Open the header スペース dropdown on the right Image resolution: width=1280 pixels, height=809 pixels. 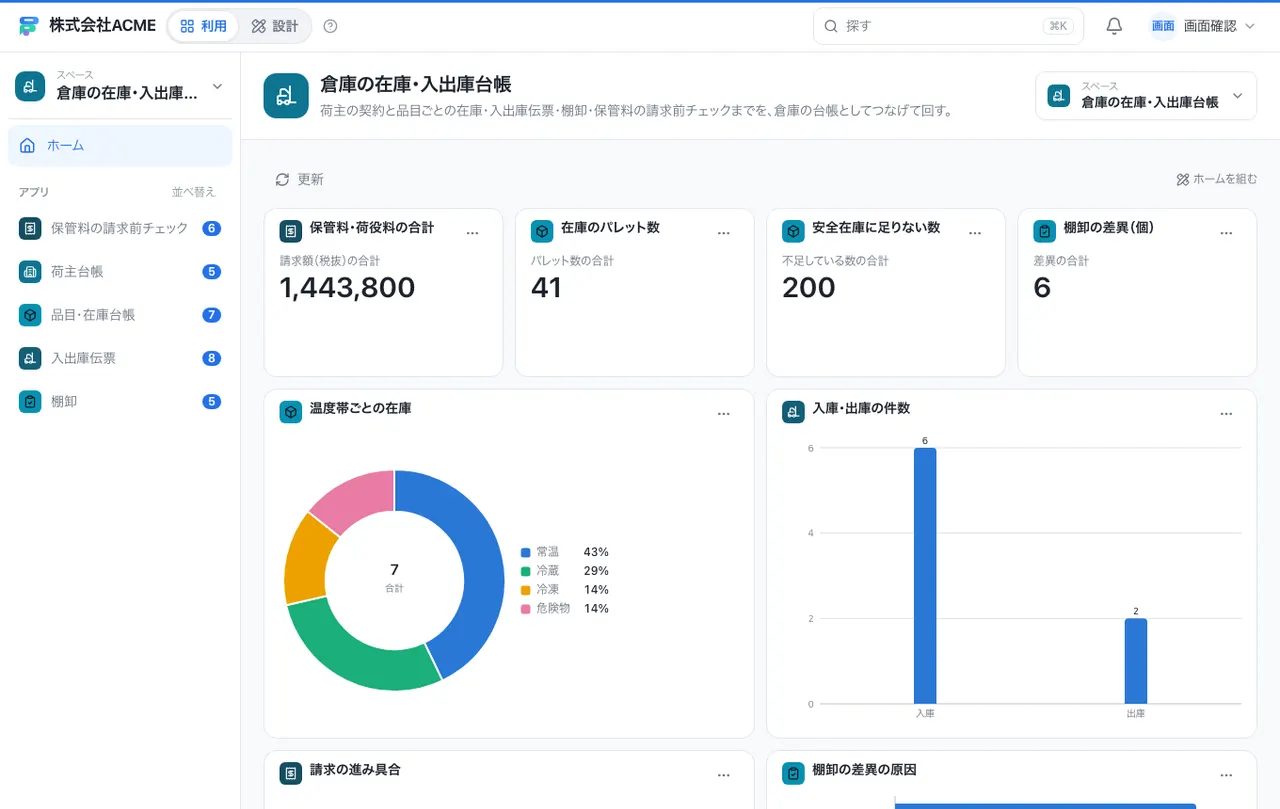pos(1146,96)
